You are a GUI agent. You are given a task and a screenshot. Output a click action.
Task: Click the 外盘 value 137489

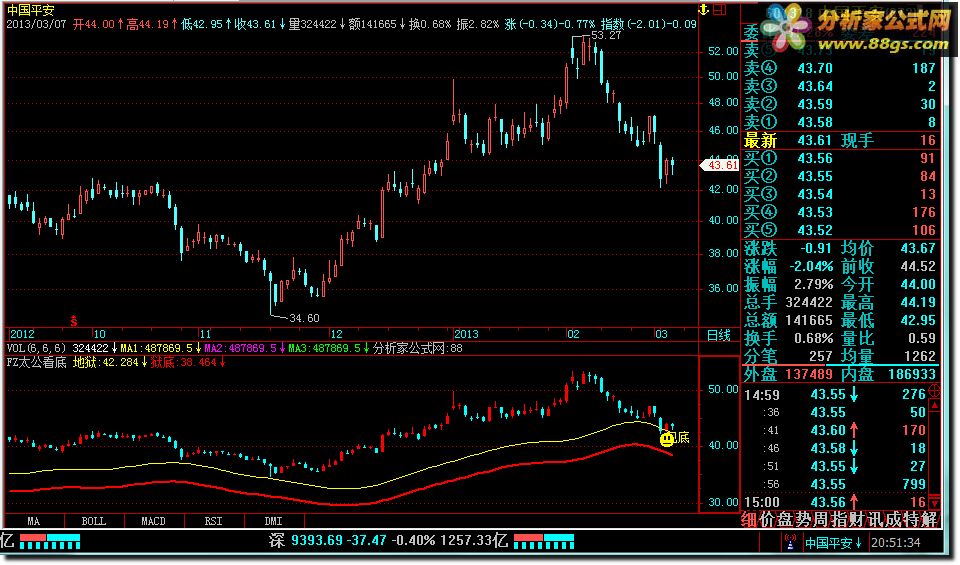[x=807, y=374]
